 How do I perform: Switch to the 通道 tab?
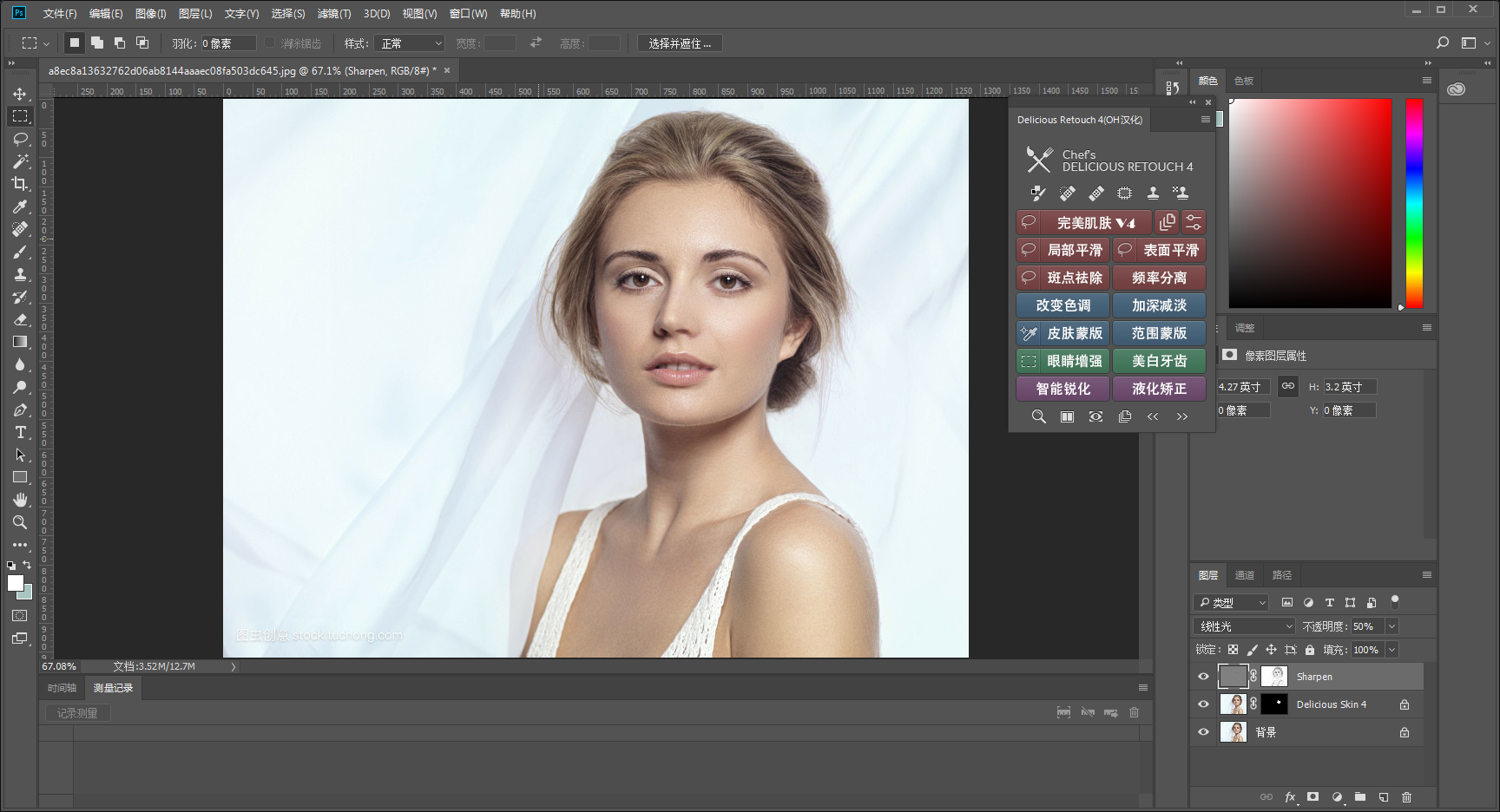pyautogui.click(x=1245, y=574)
